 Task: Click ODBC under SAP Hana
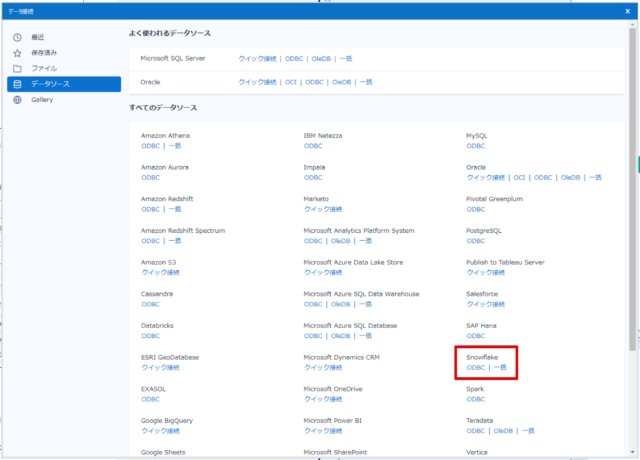[476, 336]
